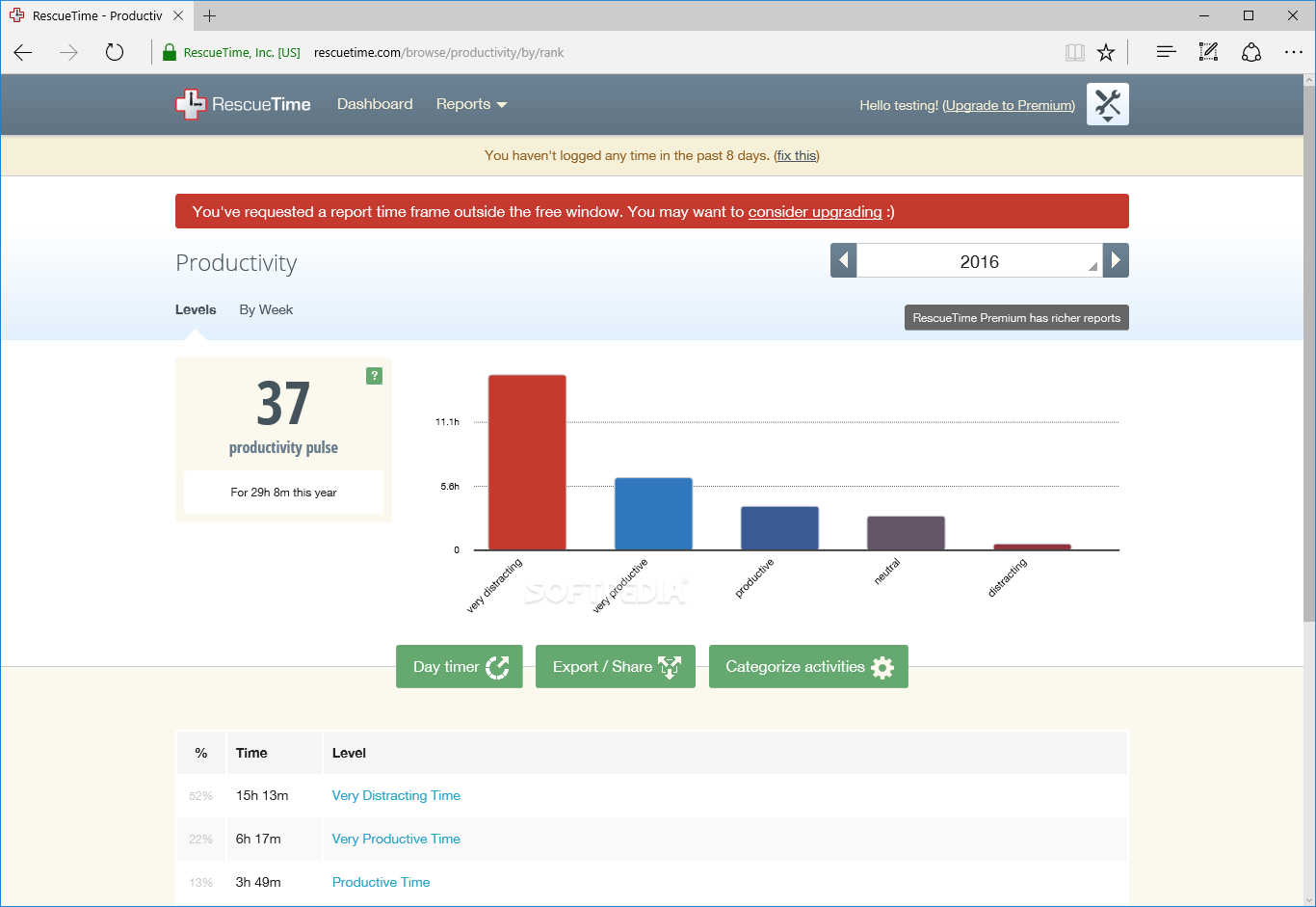Click the 22% cell

(x=200, y=840)
